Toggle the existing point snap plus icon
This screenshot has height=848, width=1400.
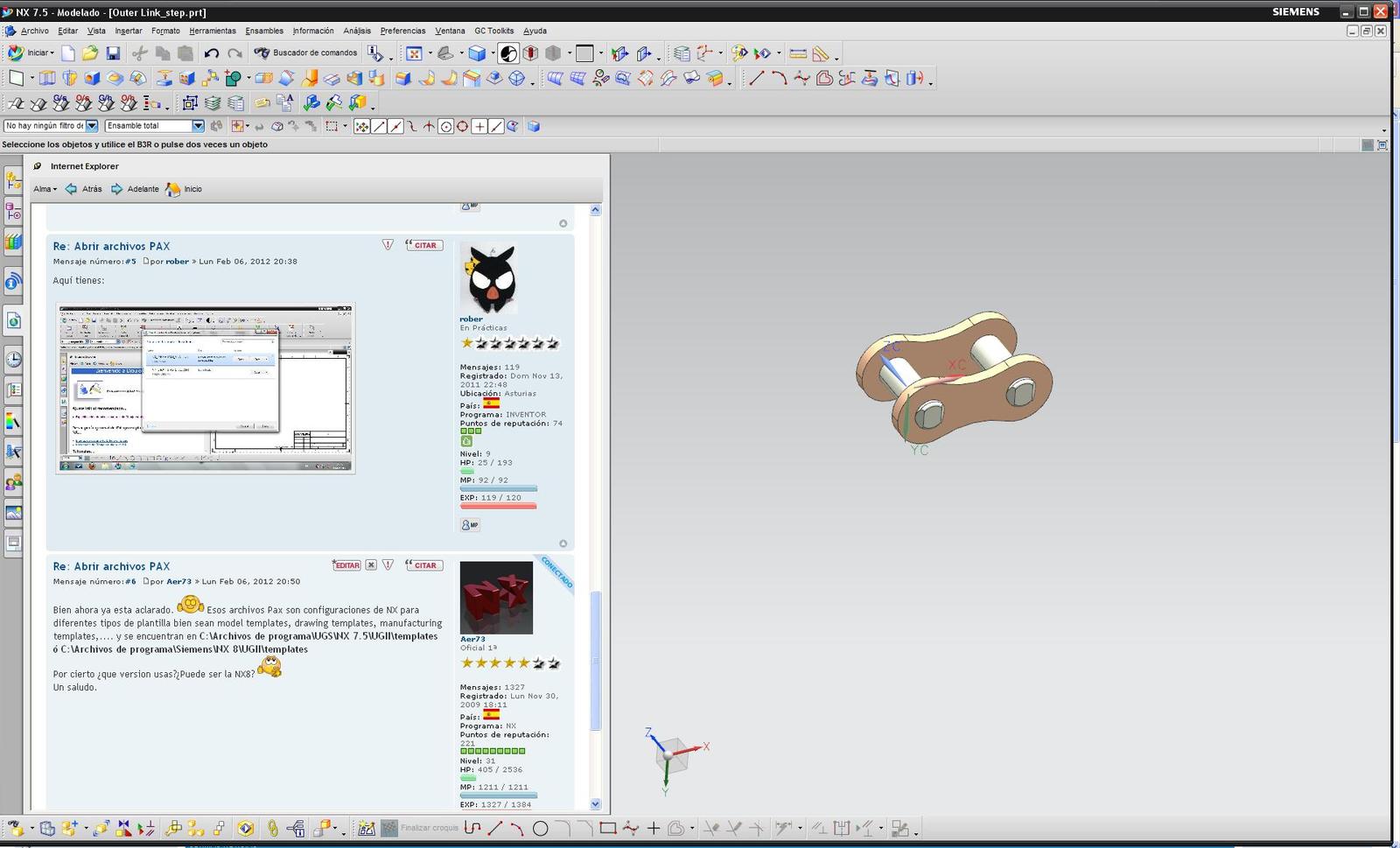pyautogui.click(x=479, y=126)
